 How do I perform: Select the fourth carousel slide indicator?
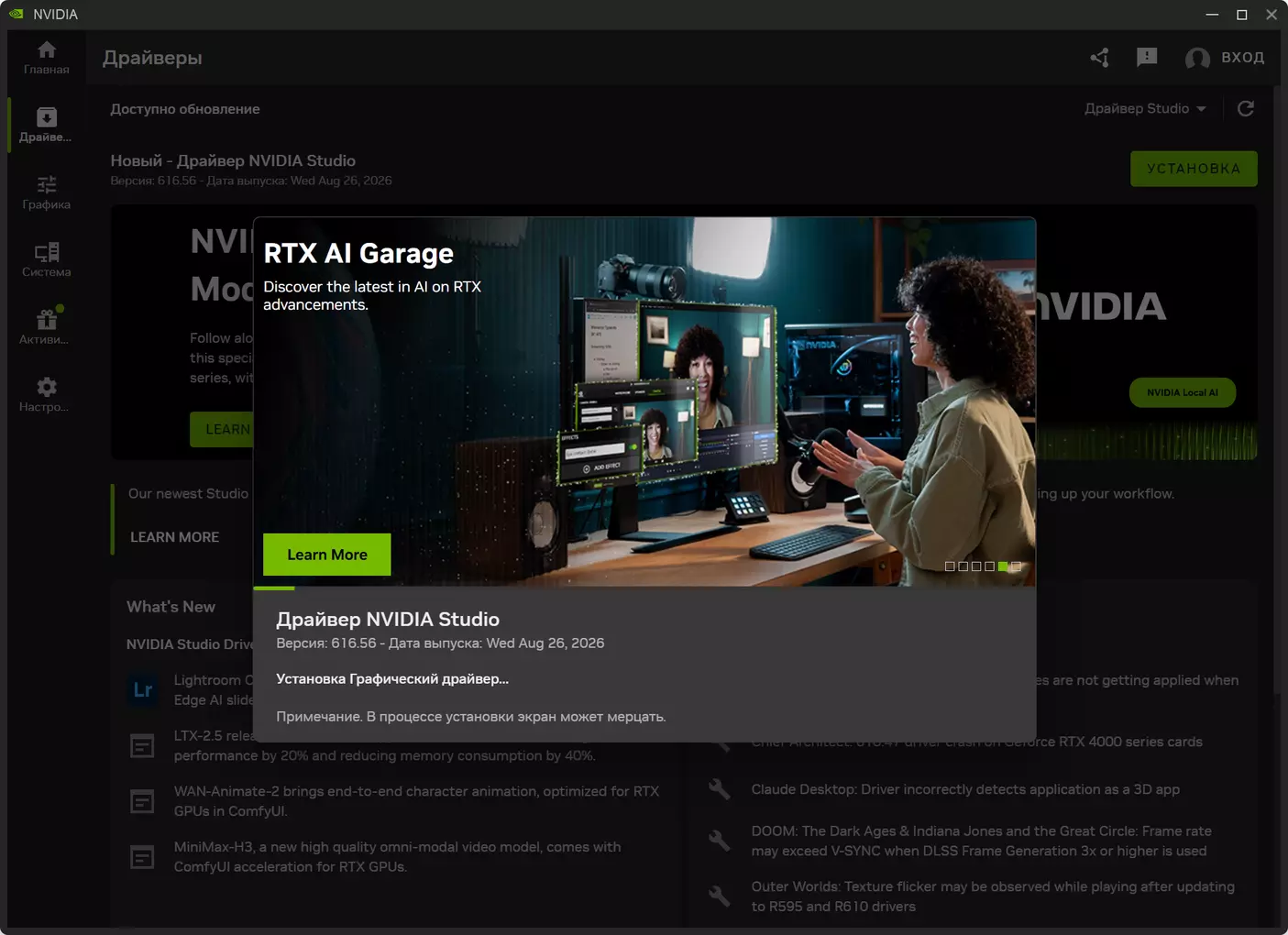[990, 566]
